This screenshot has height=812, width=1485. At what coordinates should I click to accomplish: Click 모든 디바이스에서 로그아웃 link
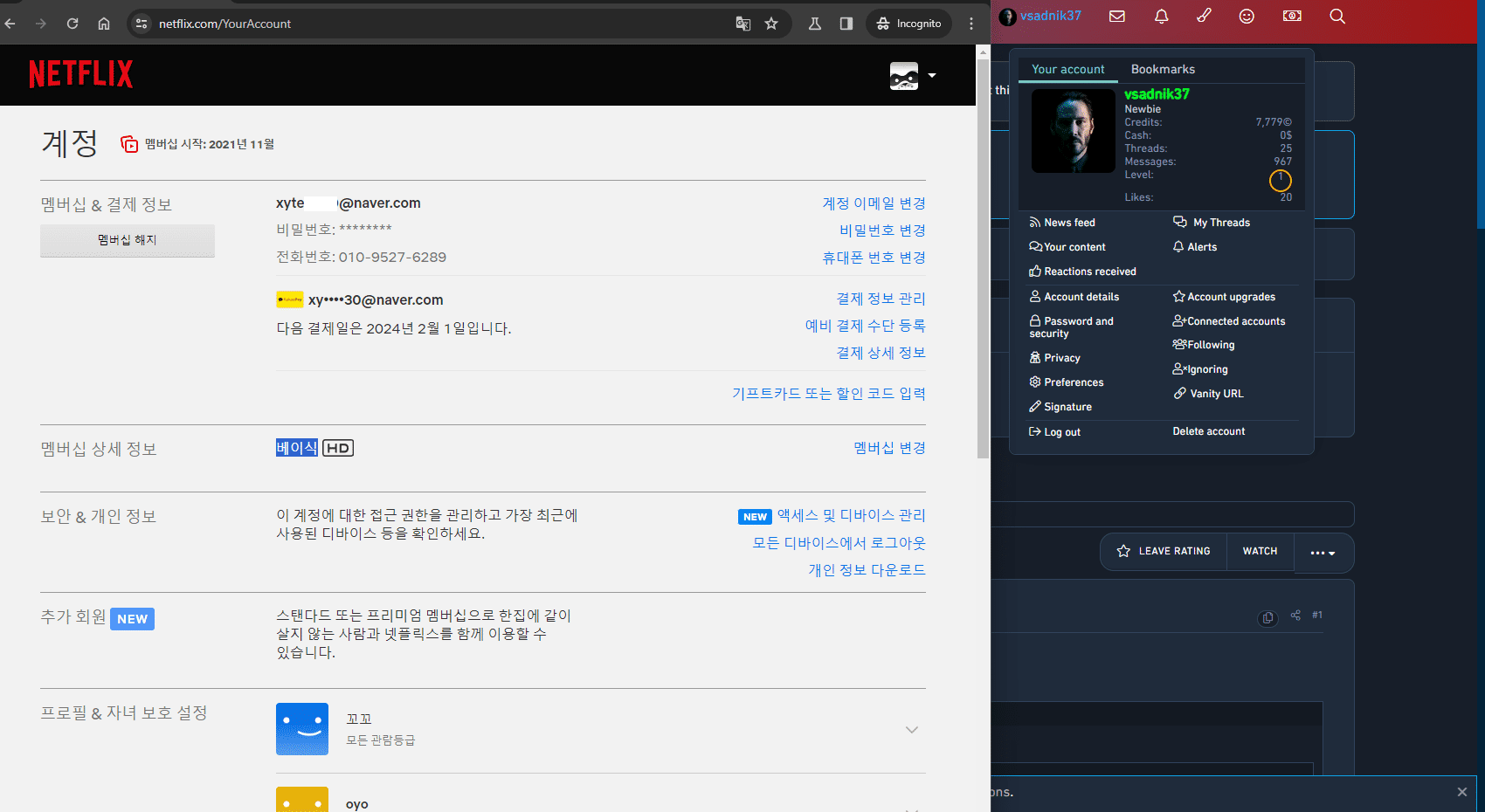(x=839, y=543)
